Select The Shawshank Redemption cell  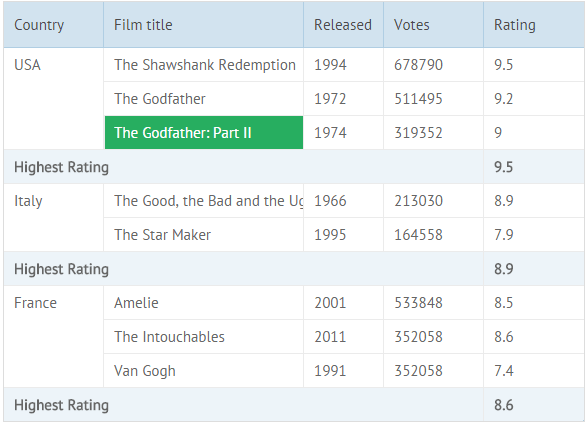pos(203,65)
